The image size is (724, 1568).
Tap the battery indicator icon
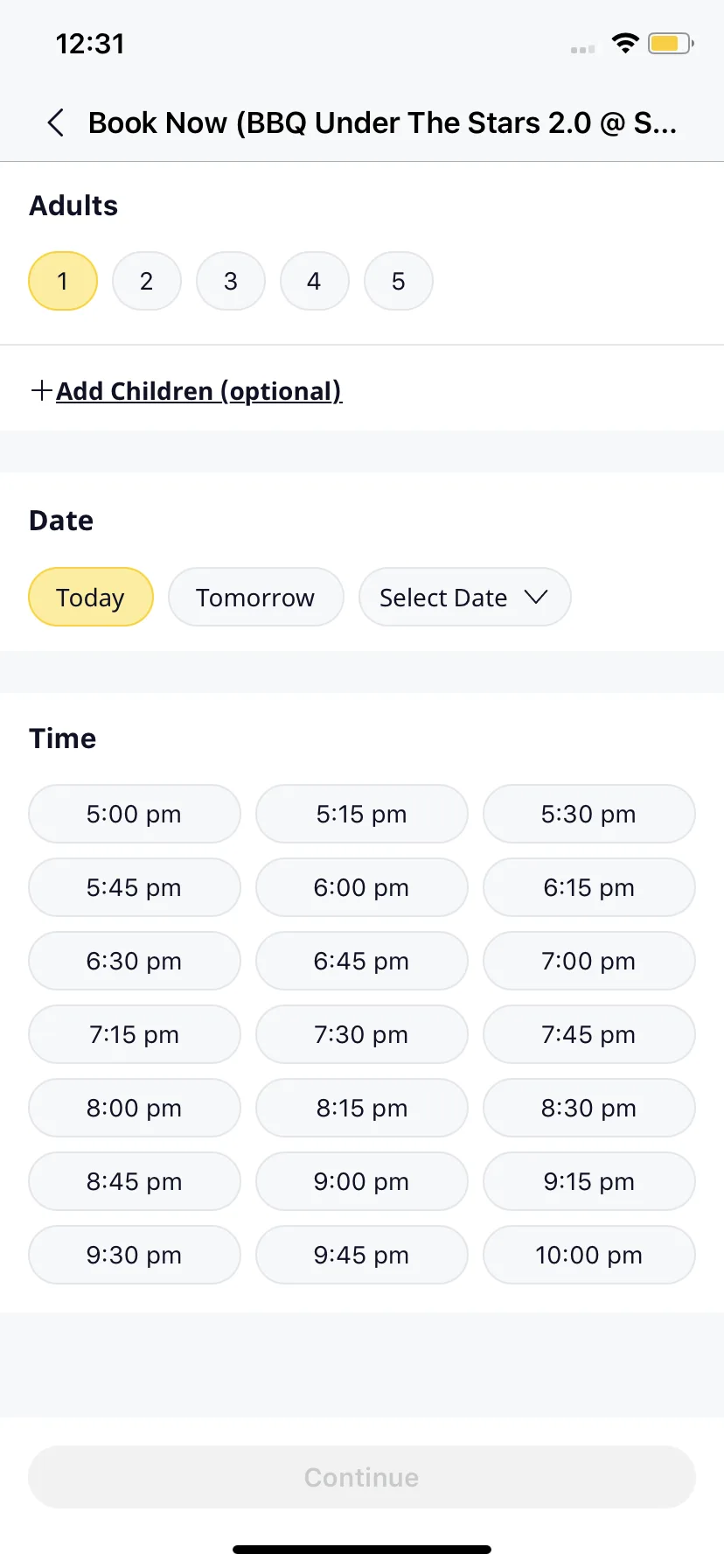671,43
